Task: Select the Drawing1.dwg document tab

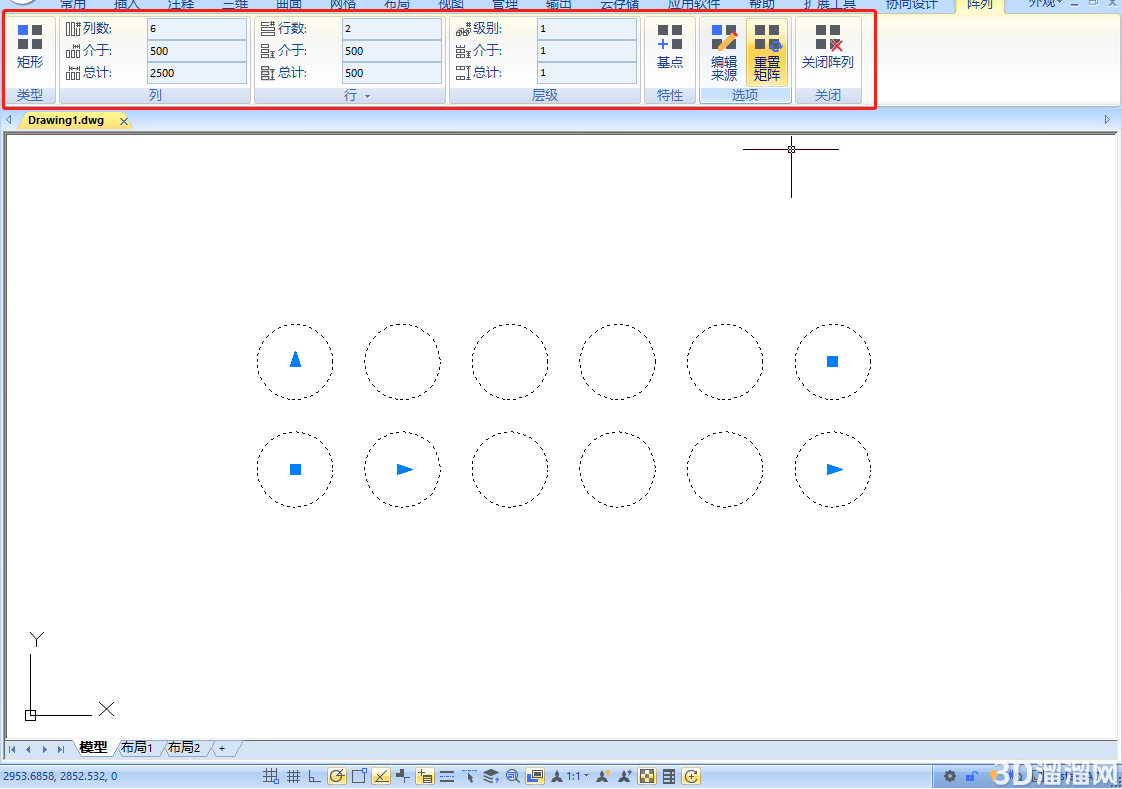Action: (x=66, y=120)
